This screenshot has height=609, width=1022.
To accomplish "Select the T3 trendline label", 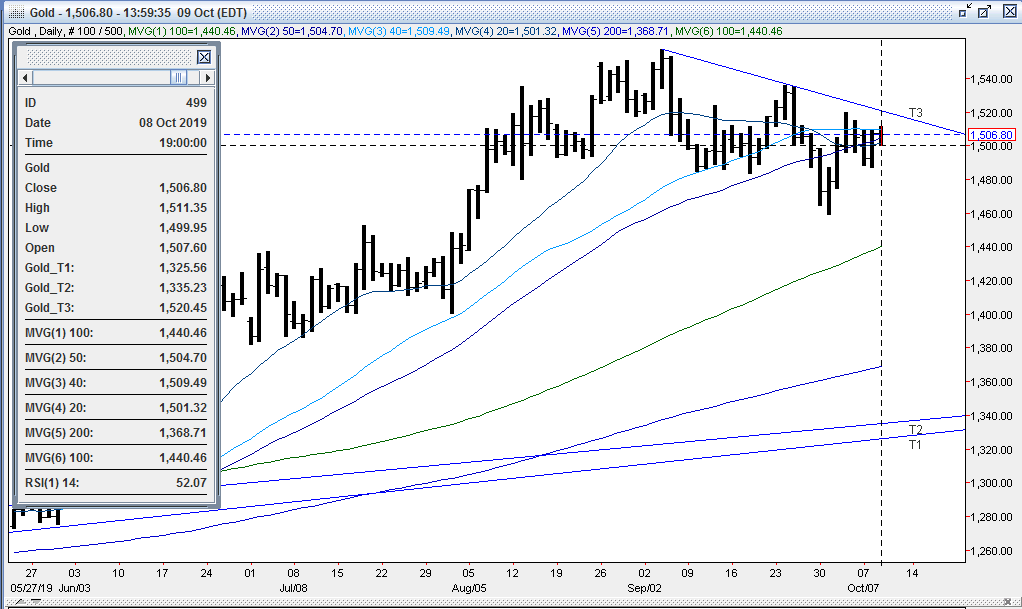I will coord(916,113).
